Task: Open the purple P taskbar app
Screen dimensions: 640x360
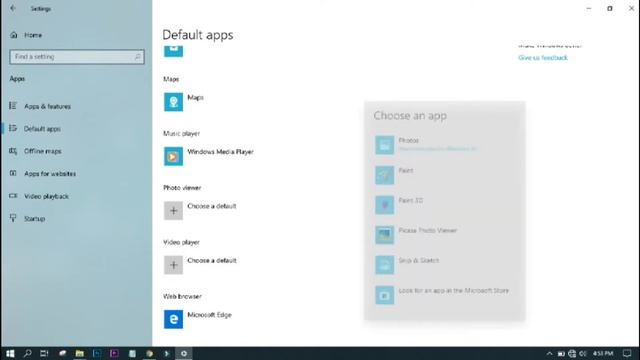Action: point(115,353)
